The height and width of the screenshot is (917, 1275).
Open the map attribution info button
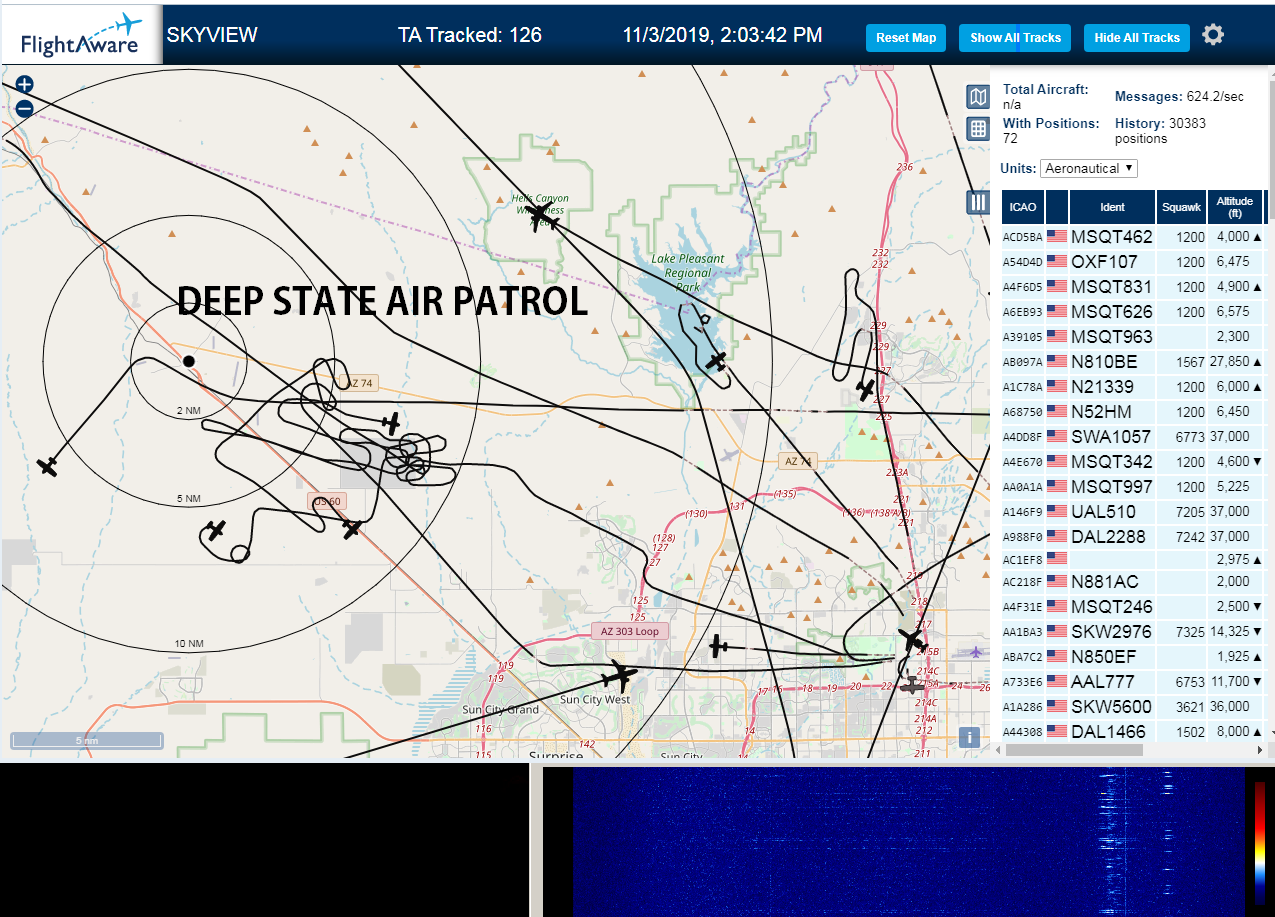pyautogui.click(x=968, y=738)
